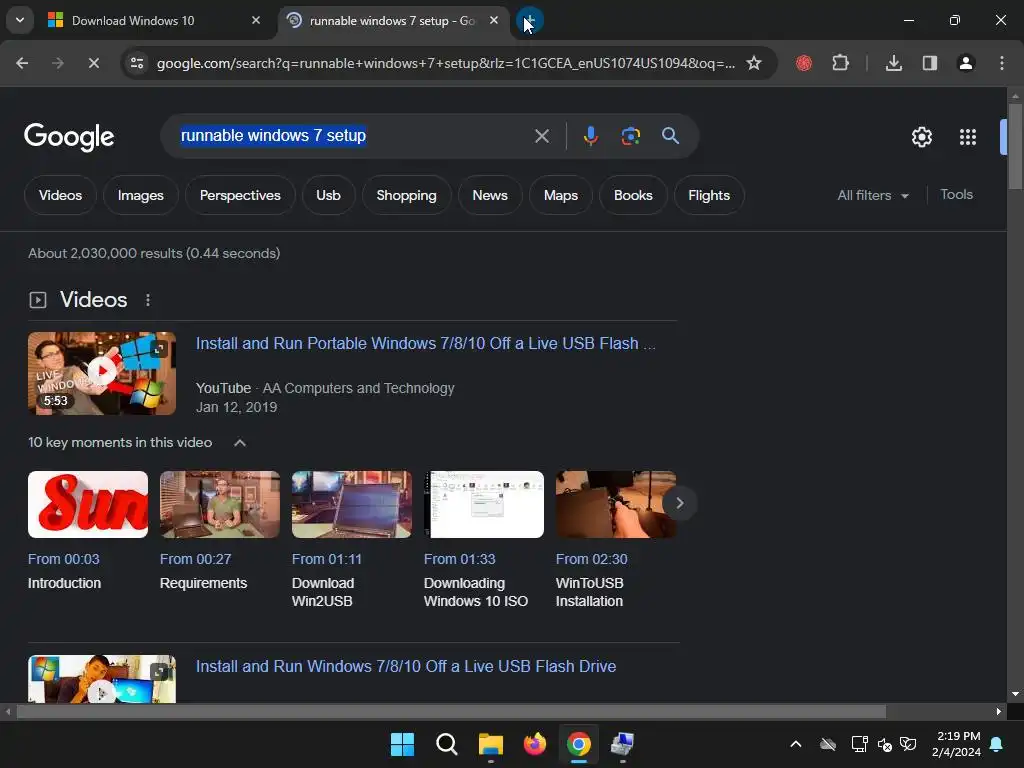Open Google quick settings gear
1024x768 pixels.
click(x=922, y=137)
